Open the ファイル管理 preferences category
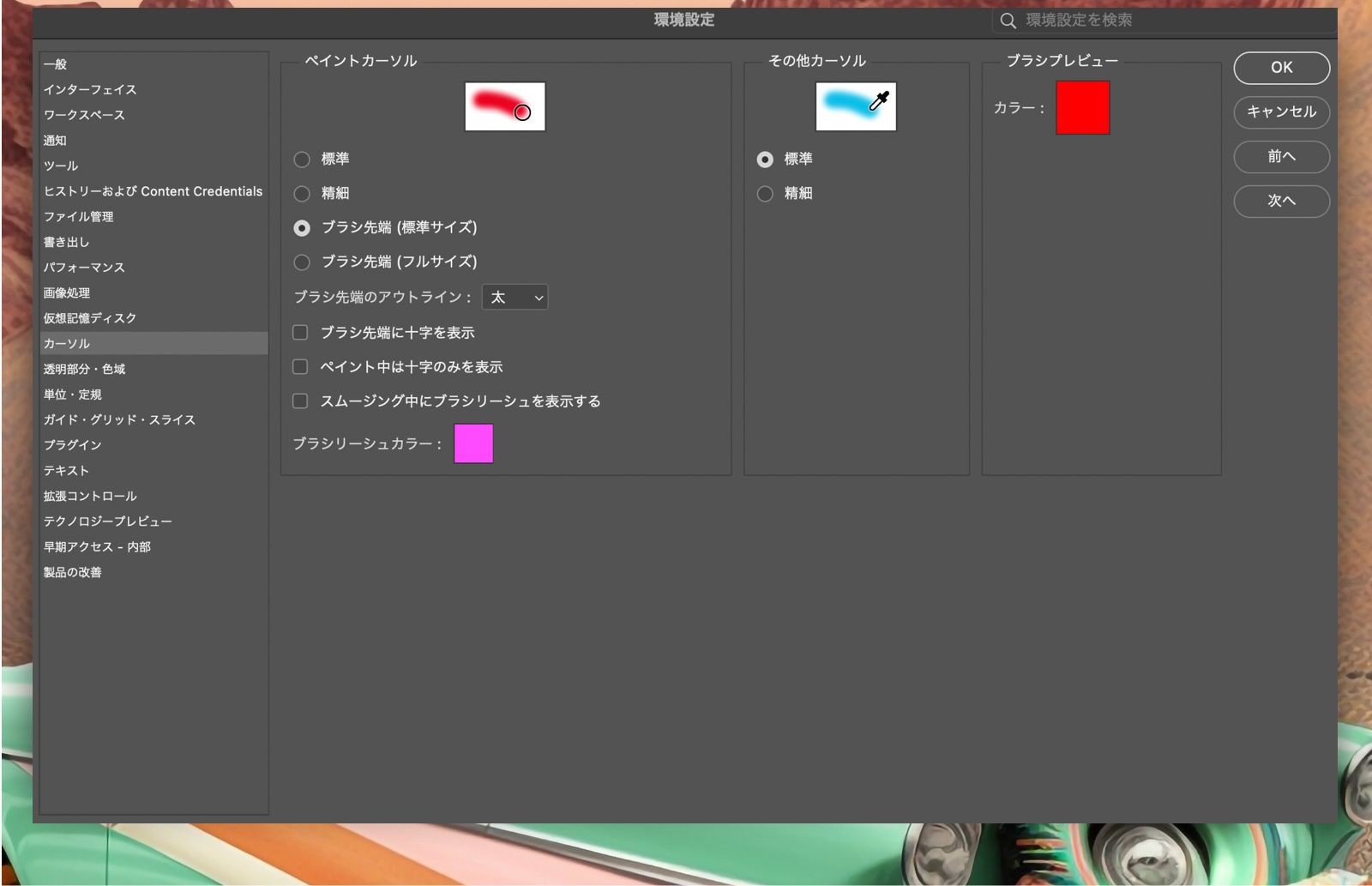 (153, 217)
